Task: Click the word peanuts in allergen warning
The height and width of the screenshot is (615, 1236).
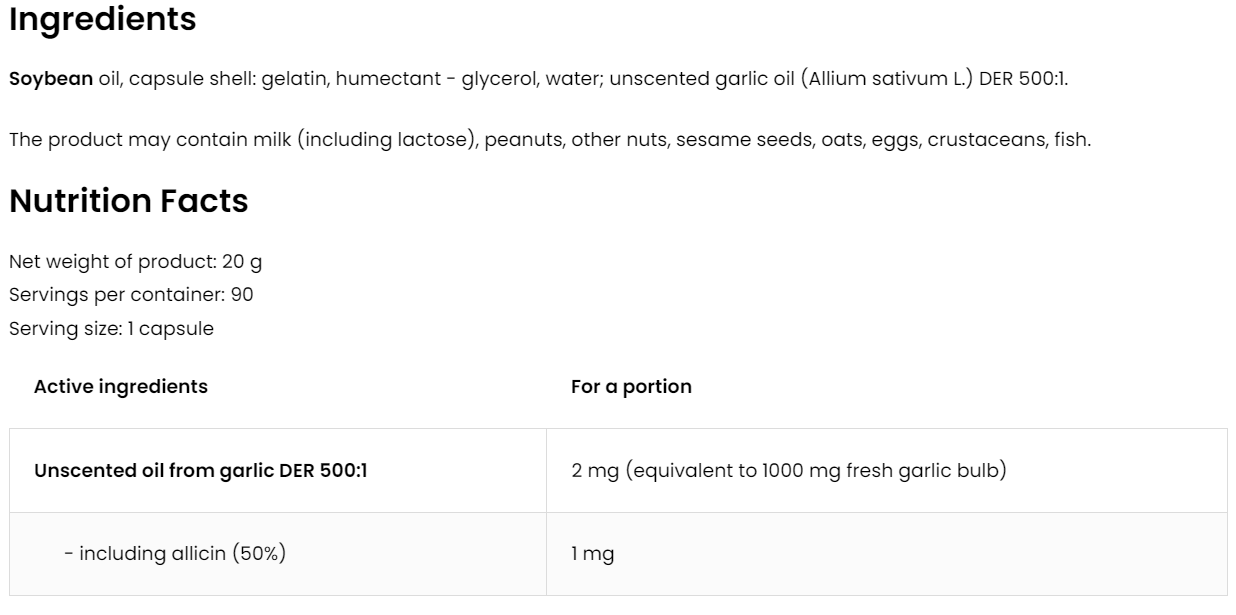Action: 526,140
